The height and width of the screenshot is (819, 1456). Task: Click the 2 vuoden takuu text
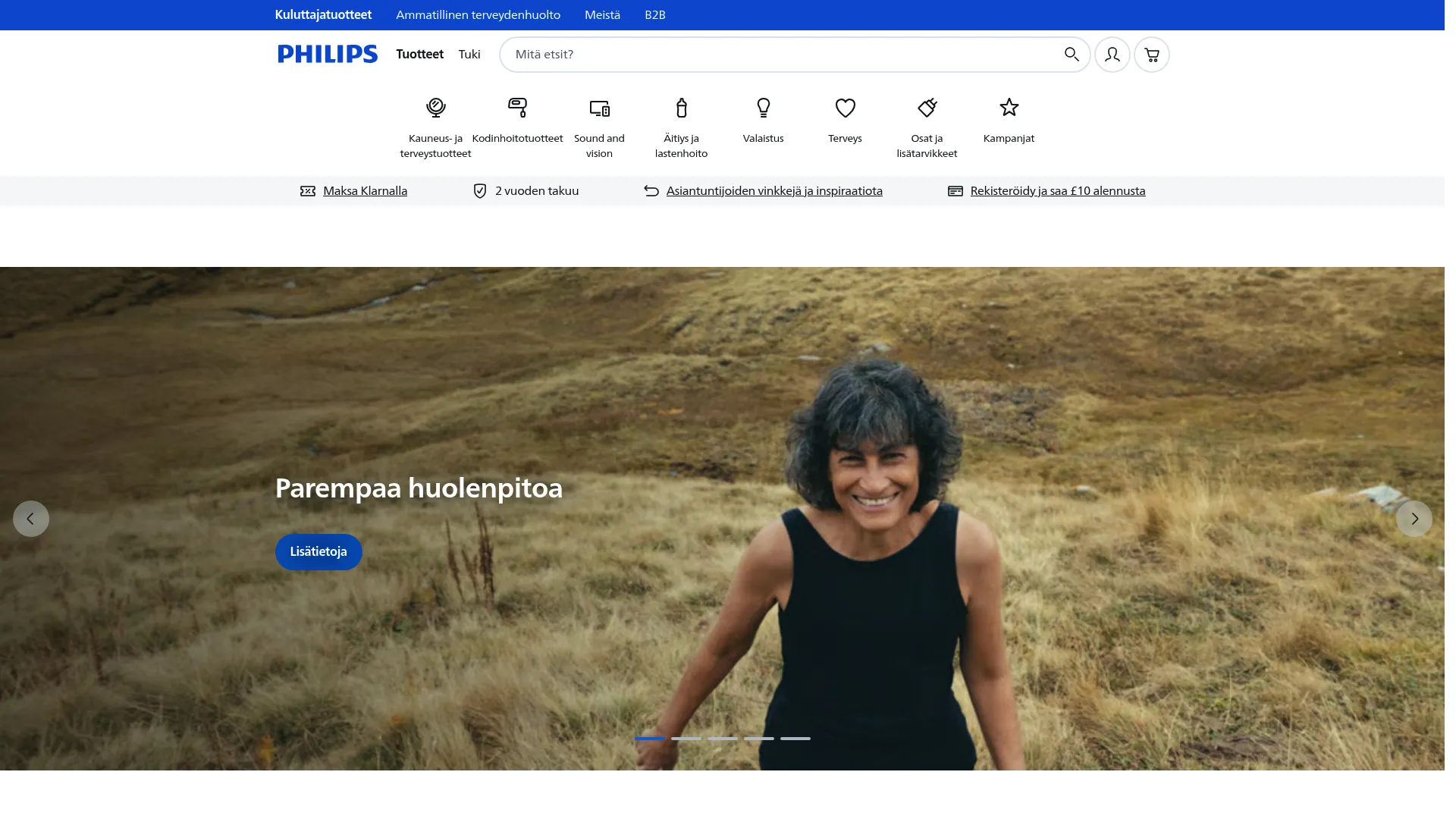pyautogui.click(x=537, y=191)
